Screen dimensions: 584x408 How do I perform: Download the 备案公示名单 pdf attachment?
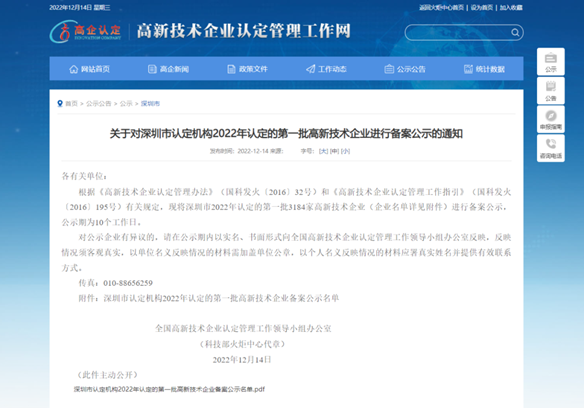point(169,389)
